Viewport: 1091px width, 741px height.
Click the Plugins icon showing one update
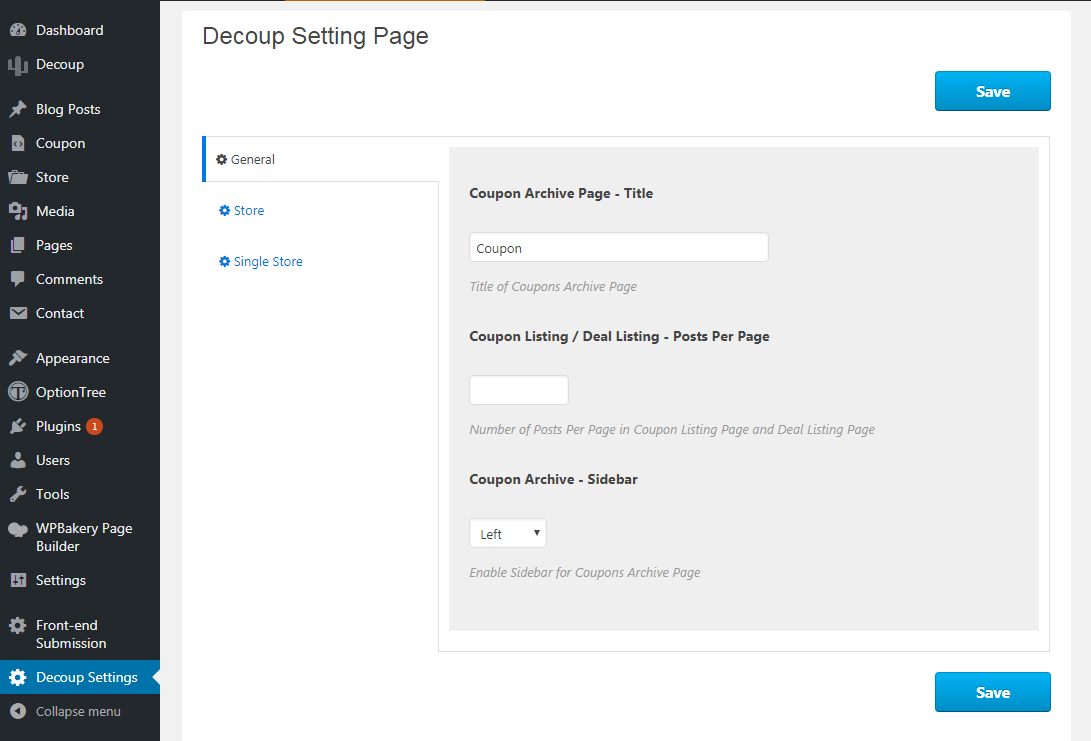[x=20, y=425]
